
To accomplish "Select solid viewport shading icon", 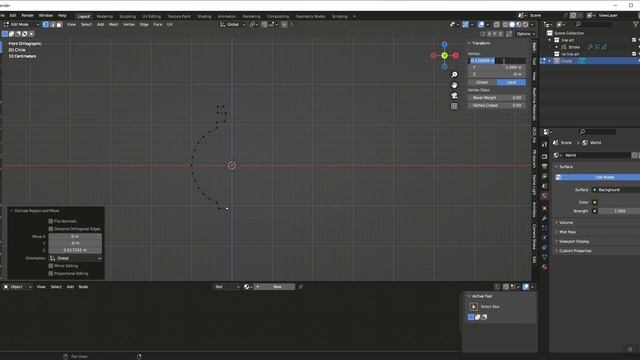I will pos(512,24).
